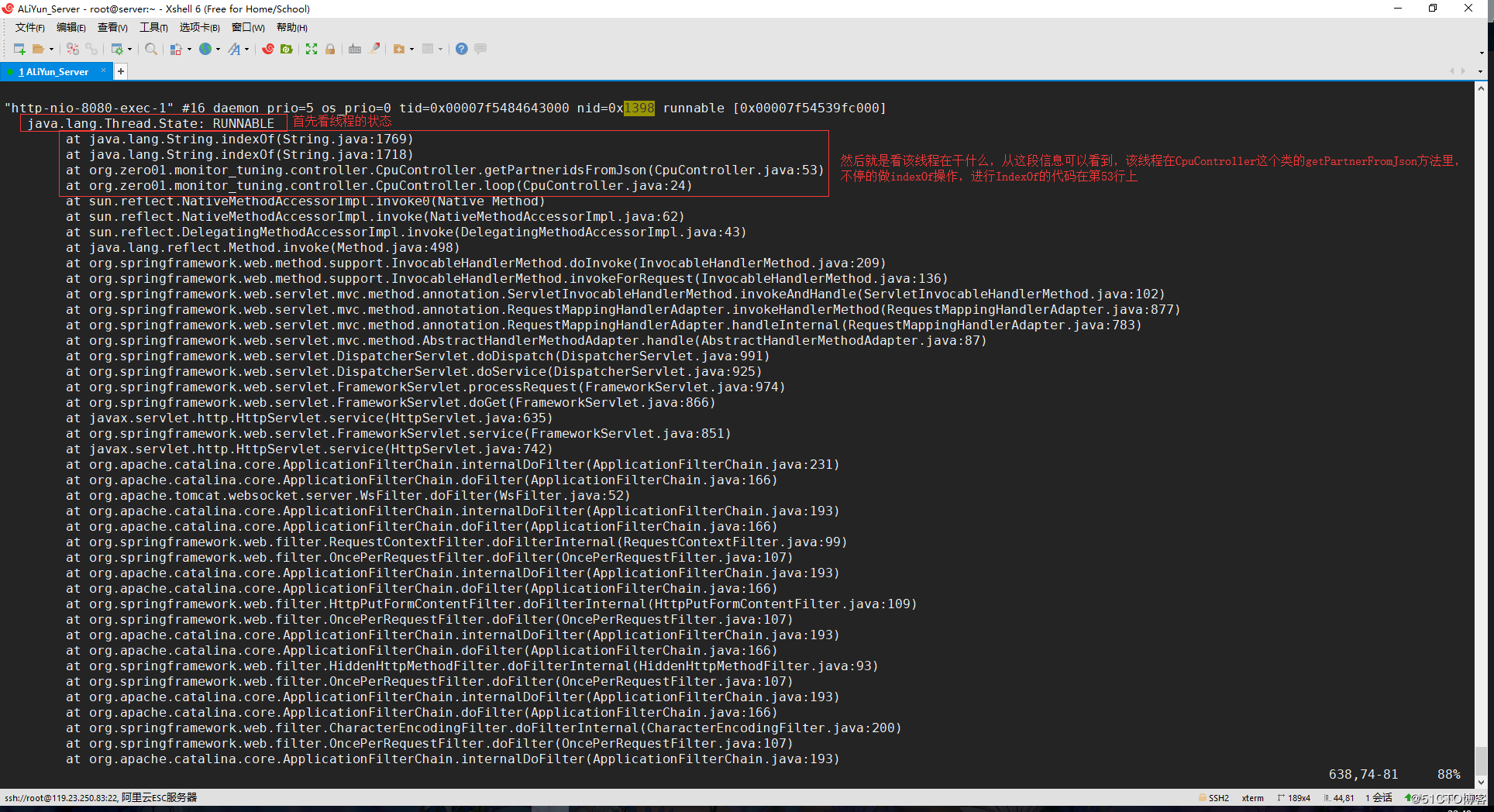Minimize the Xshell window
Viewport: 1494px width, 812px height.
(1398, 9)
